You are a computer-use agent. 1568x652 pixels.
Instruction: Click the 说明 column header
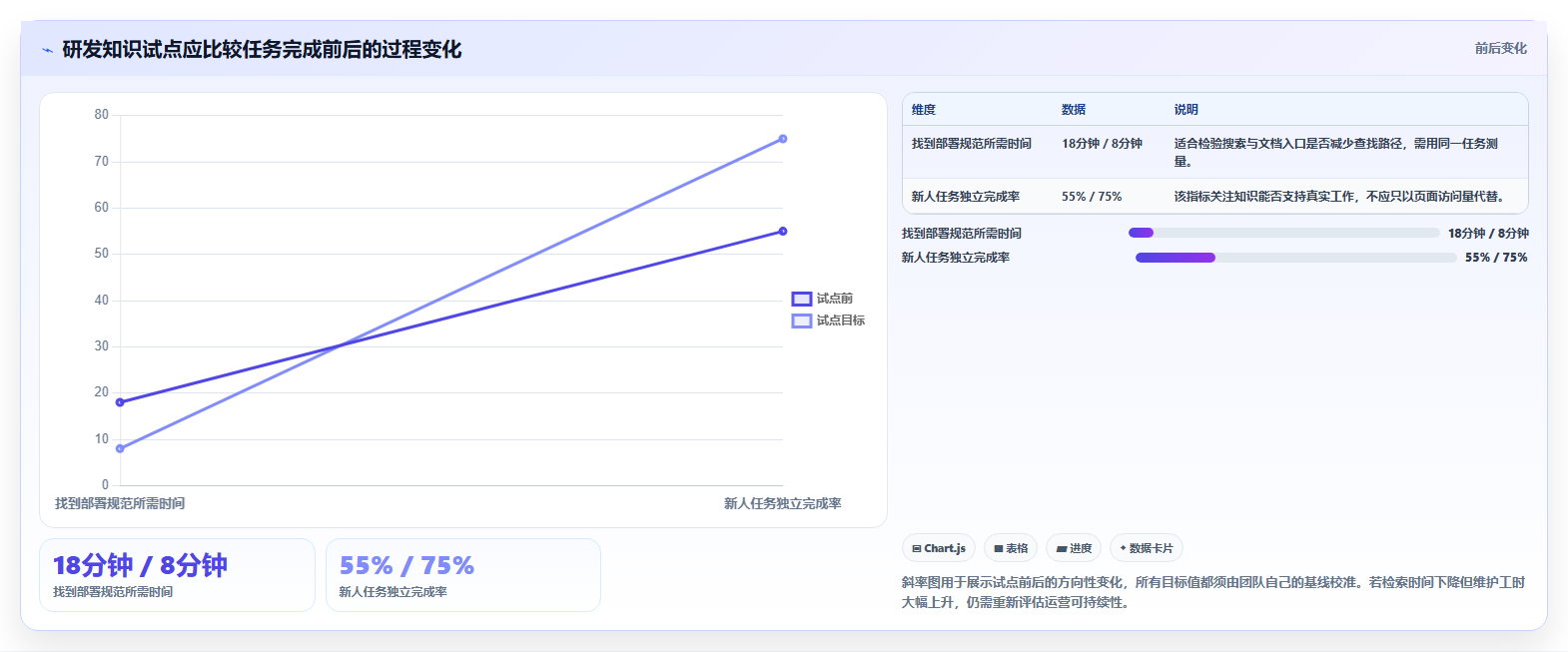click(x=1186, y=110)
